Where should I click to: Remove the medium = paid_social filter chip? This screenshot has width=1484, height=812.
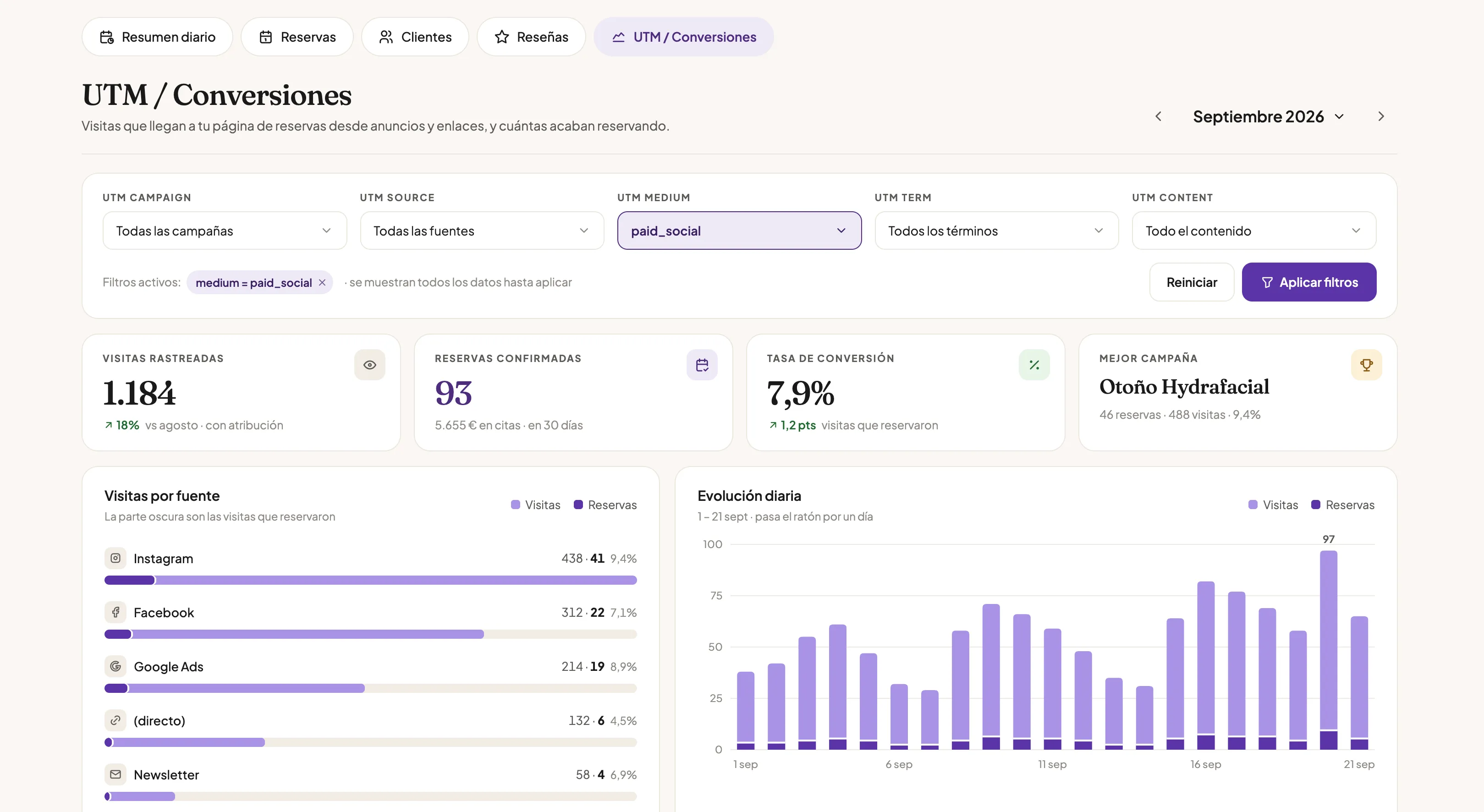coord(322,282)
